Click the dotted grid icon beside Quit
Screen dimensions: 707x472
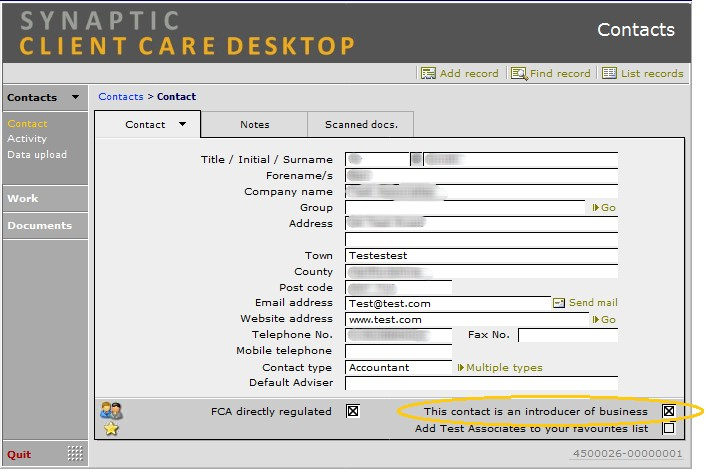(75, 454)
